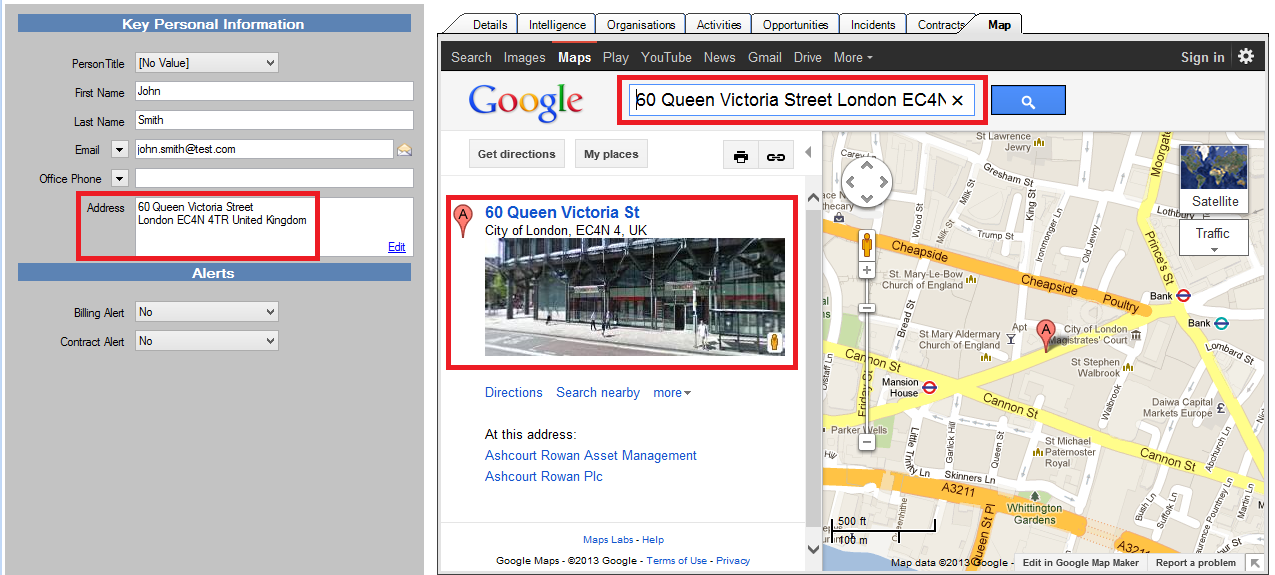Open the PersonTitle dropdown
This screenshot has width=1275, height=575.
tap(206, 63)
